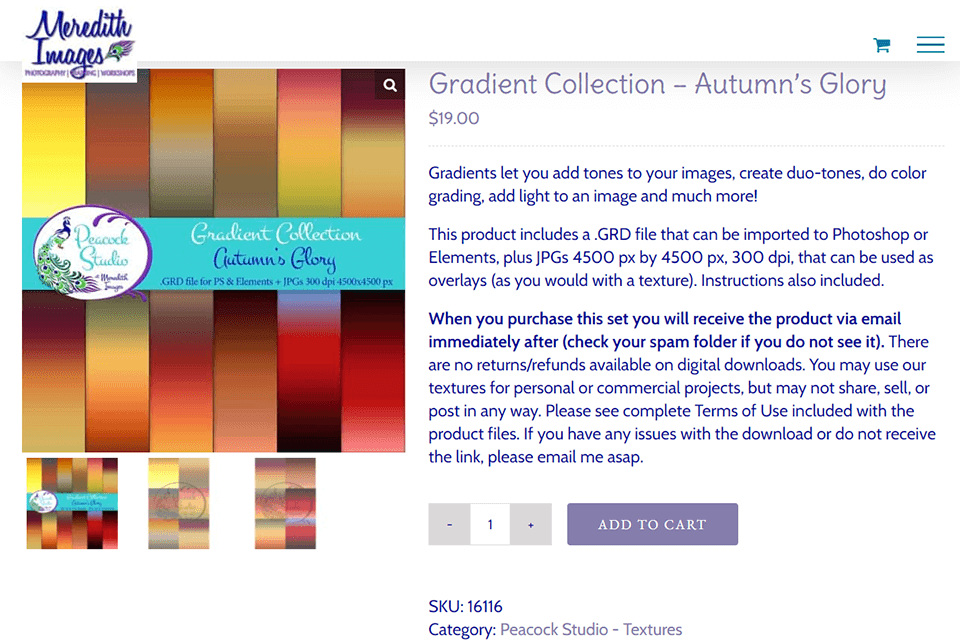Decrease quantity with the minus button
Image resolution: width=960 pixels, height=640 pixels.
pyautogui.click(x=450, y=524)
